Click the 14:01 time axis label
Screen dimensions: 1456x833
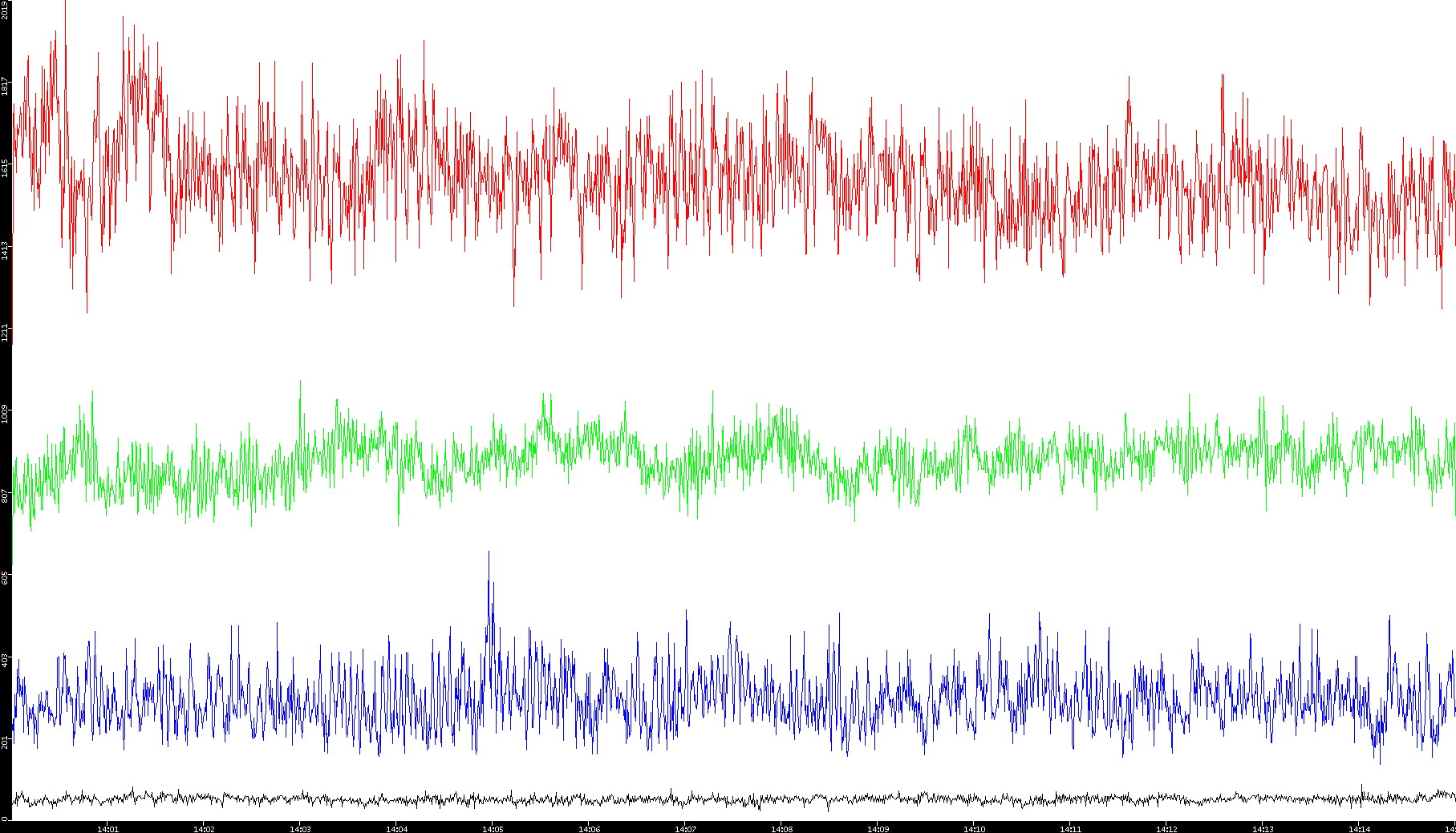[x=107, y=829]
